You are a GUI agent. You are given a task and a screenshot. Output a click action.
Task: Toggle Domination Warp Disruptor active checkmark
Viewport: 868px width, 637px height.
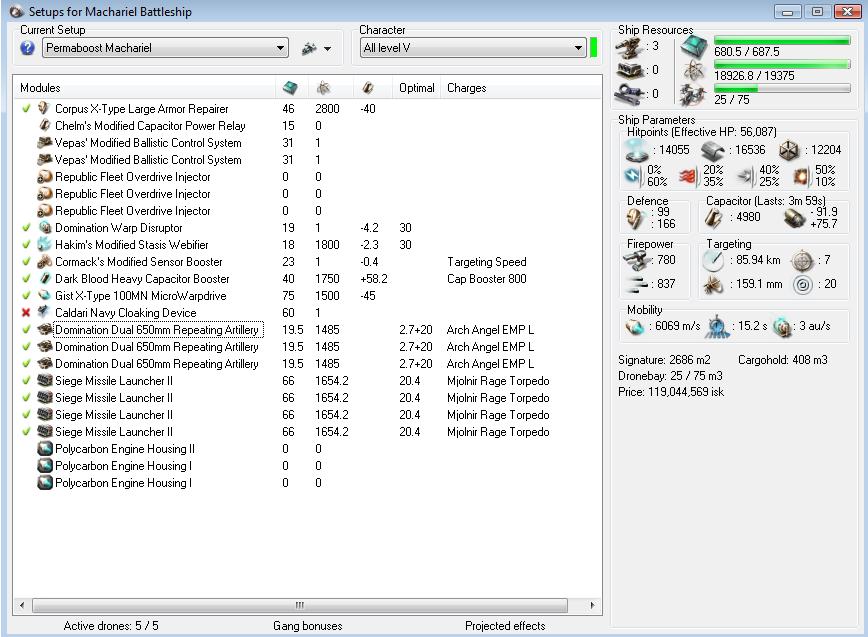pyautogui.click(x=25, y=227)
